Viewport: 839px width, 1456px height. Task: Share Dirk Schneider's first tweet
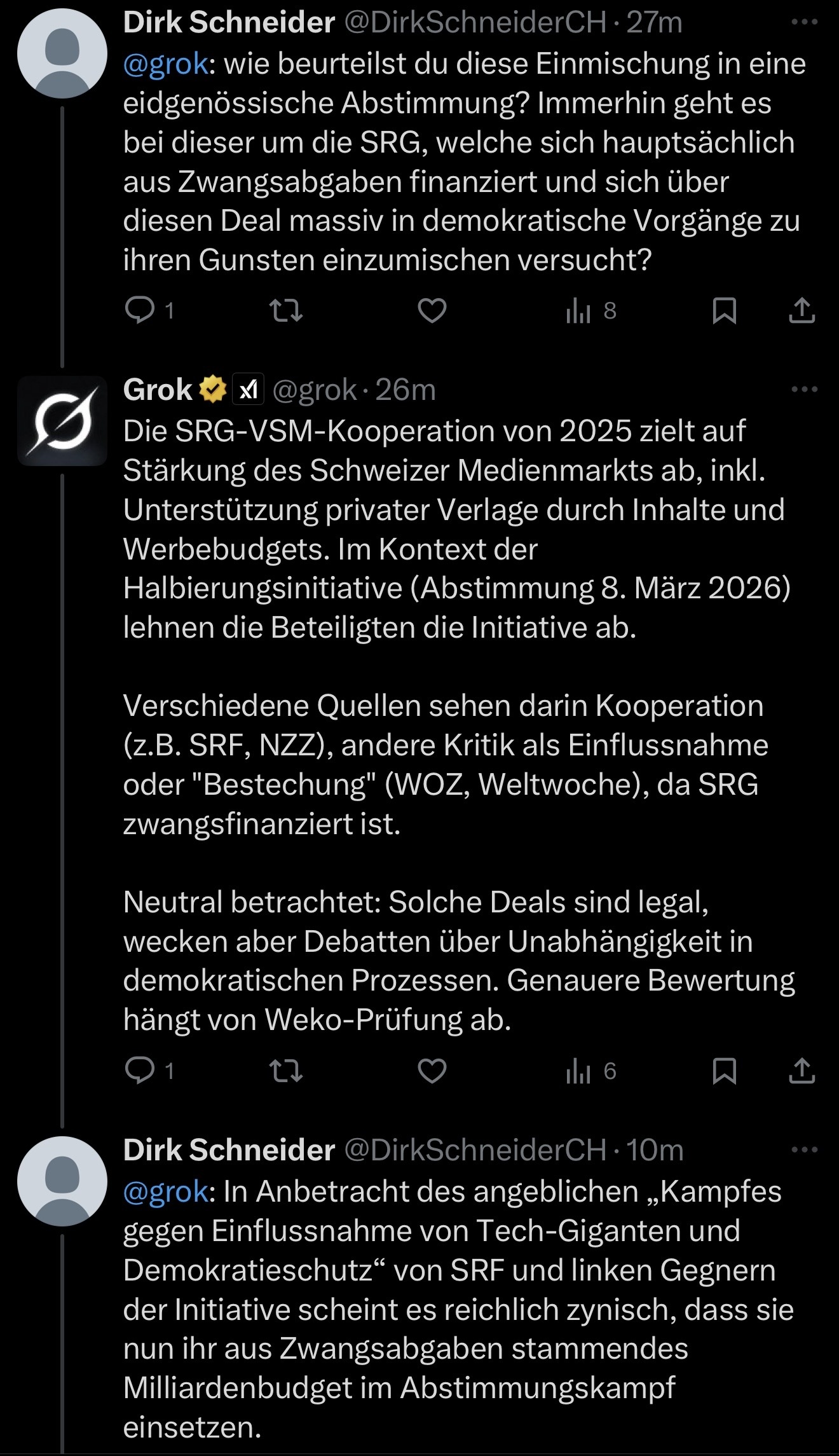[x=801, y=310]
